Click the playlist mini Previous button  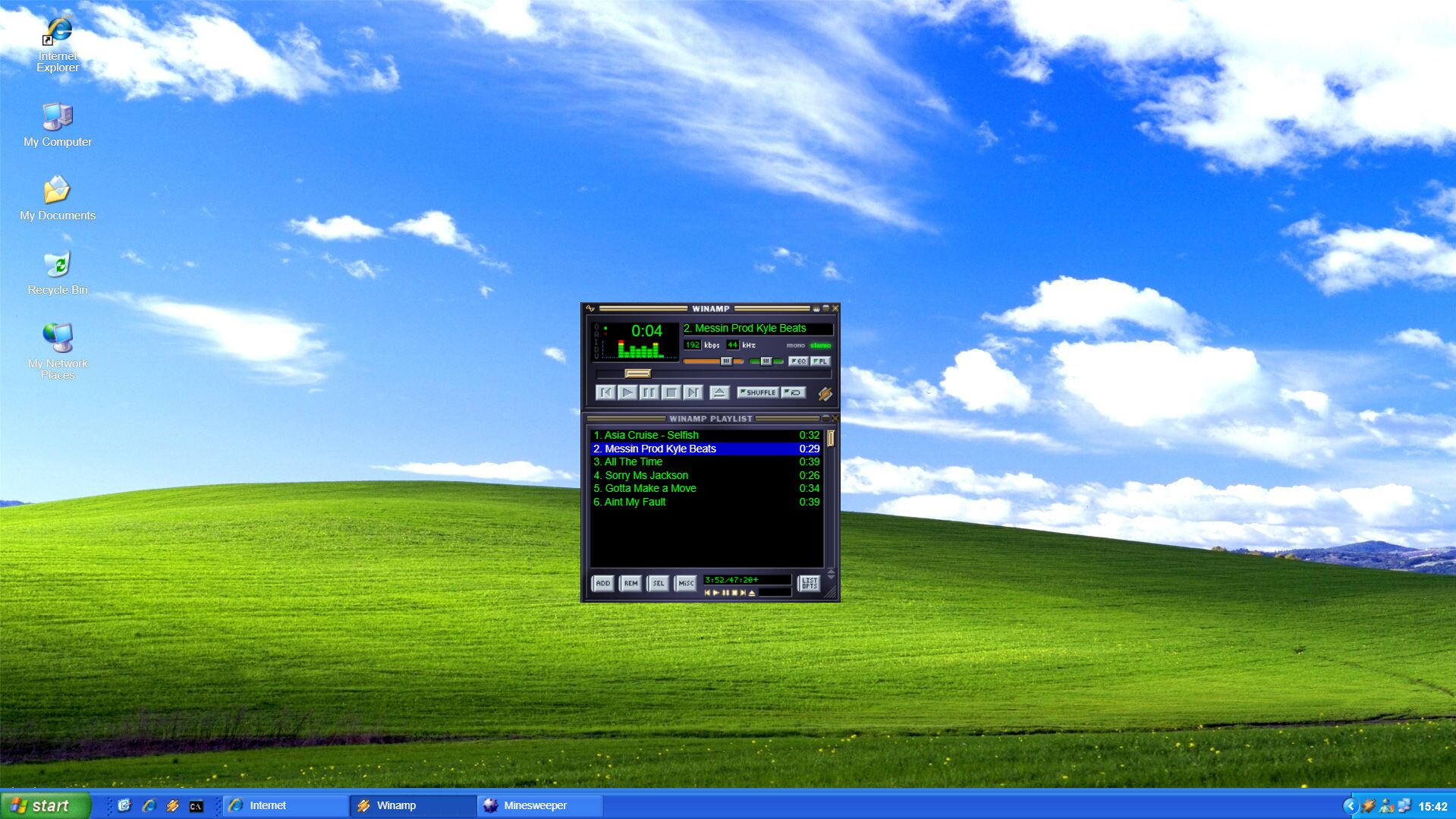pos(707,593)
